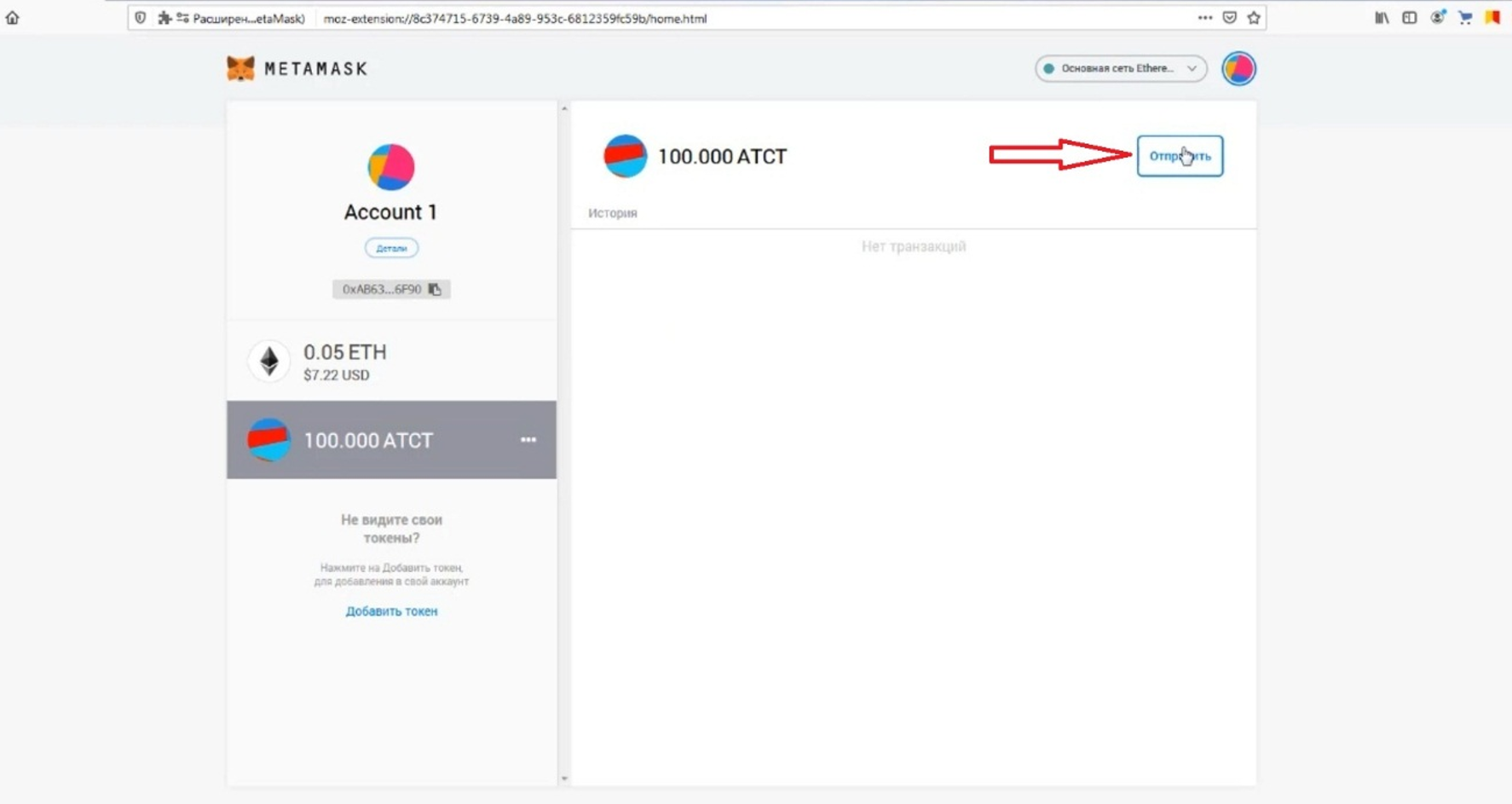The height and width of the screenshot is (804, 1512).
Task: Click the shopping cart extension icon
Action: pos(1465,18)
